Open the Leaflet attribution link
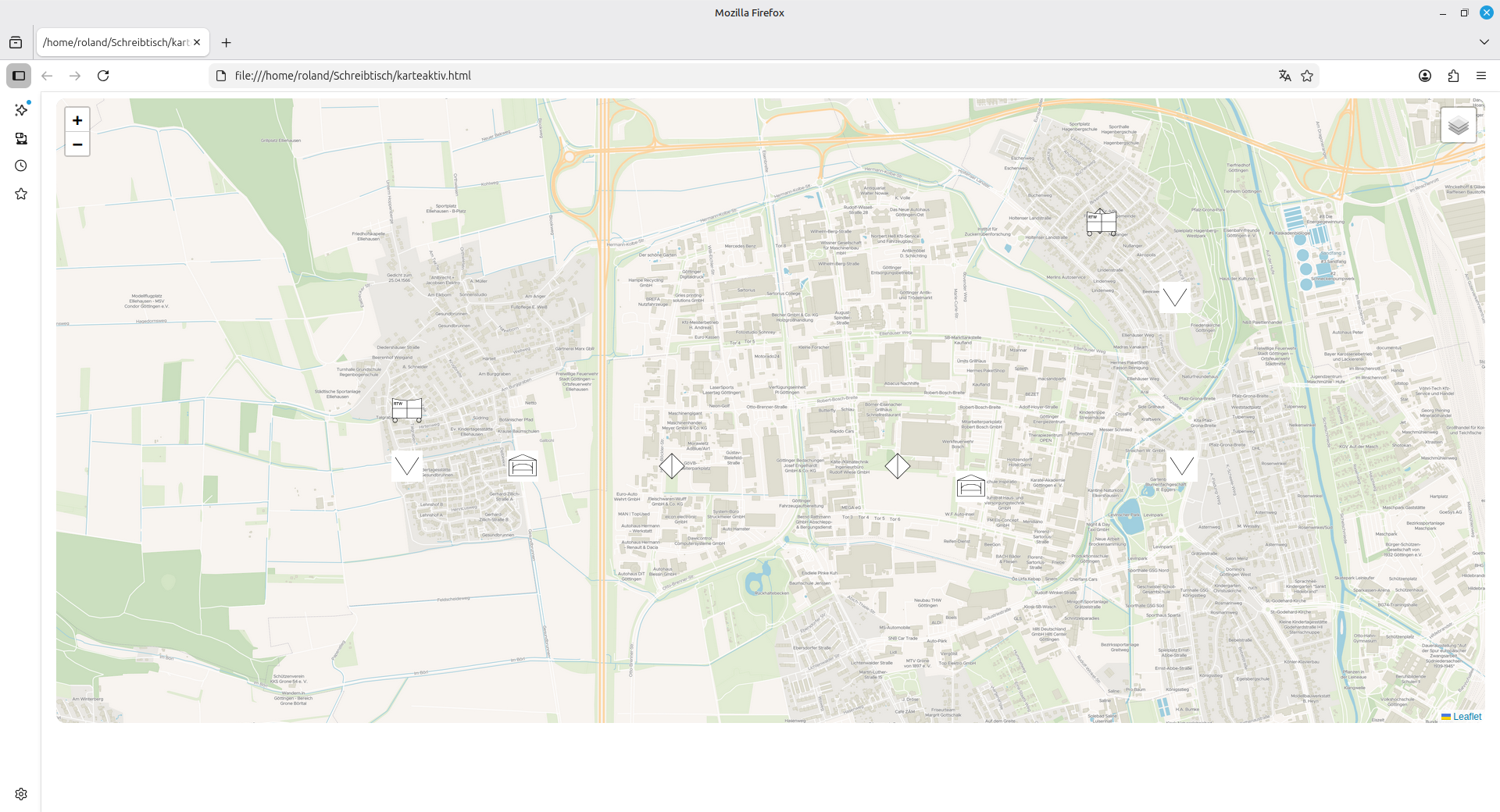 tap(1466, 717)
